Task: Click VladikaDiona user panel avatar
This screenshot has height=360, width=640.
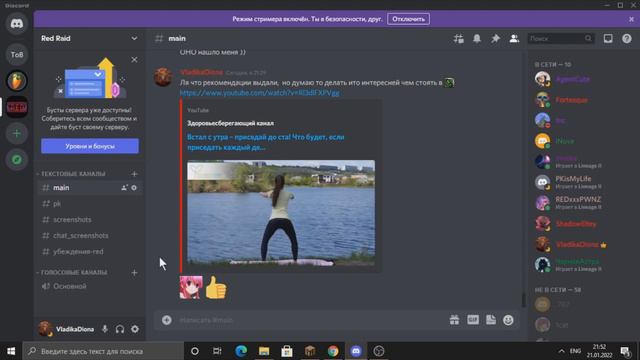Action: (x=45, y=329)
